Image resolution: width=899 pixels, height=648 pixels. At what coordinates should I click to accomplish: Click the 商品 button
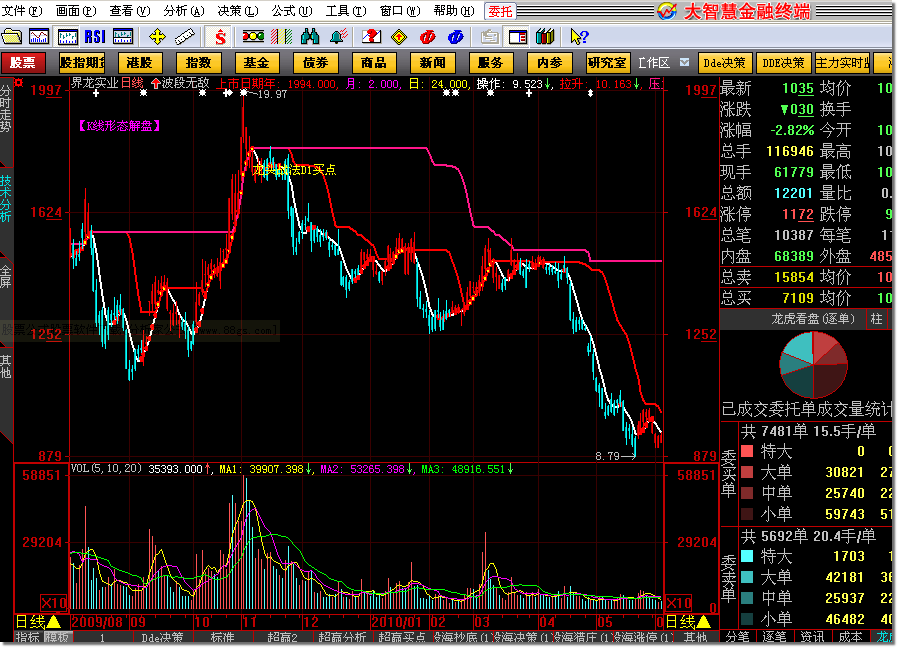373,63
